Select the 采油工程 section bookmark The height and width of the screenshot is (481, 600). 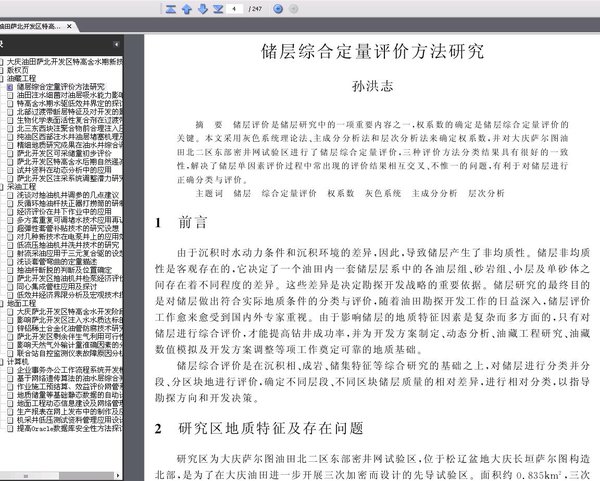21,187
